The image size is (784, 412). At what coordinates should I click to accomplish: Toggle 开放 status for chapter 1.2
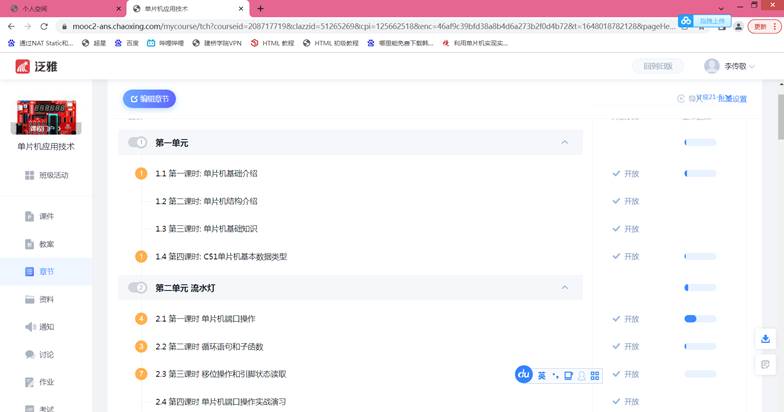coord(626,201)
